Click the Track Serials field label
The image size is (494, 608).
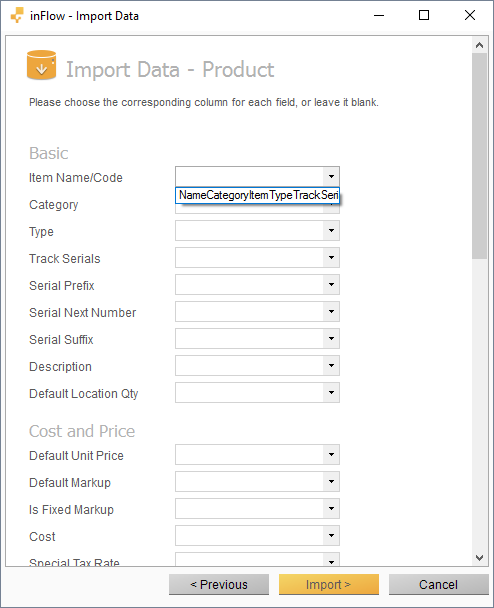65,259
